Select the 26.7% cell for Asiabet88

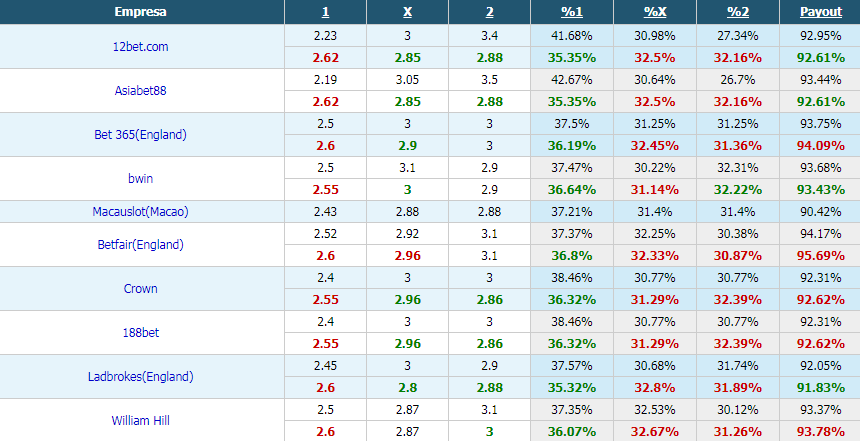[x=738, y=80]
